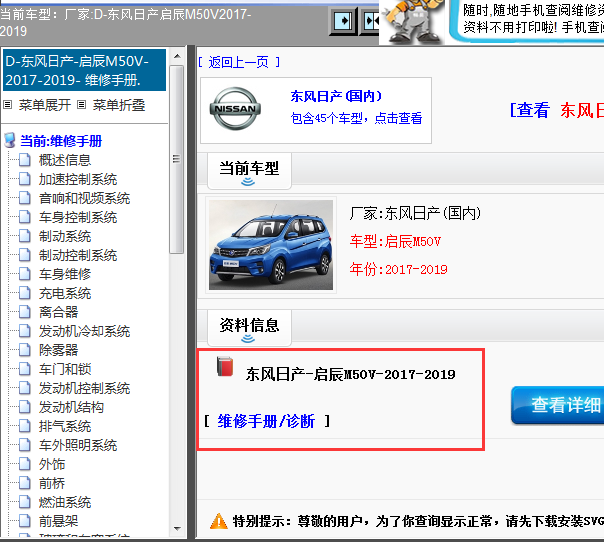Open 前悬架 in the tree
The width and height of the screenshot is (604, 542).
(58, 521)
